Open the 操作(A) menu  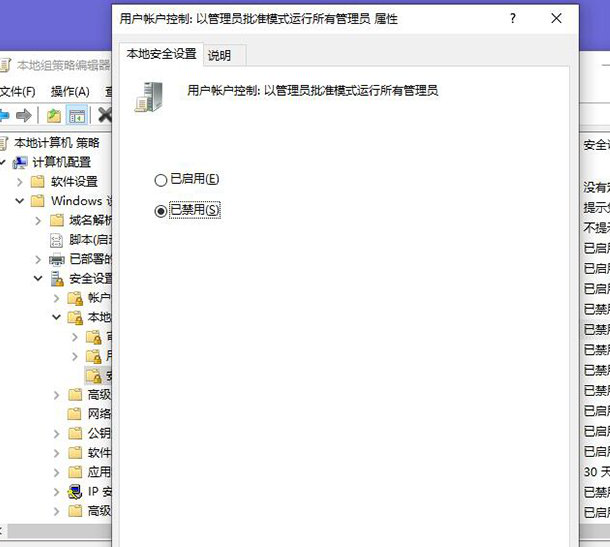pyautogui.click(x=70, y=91)
